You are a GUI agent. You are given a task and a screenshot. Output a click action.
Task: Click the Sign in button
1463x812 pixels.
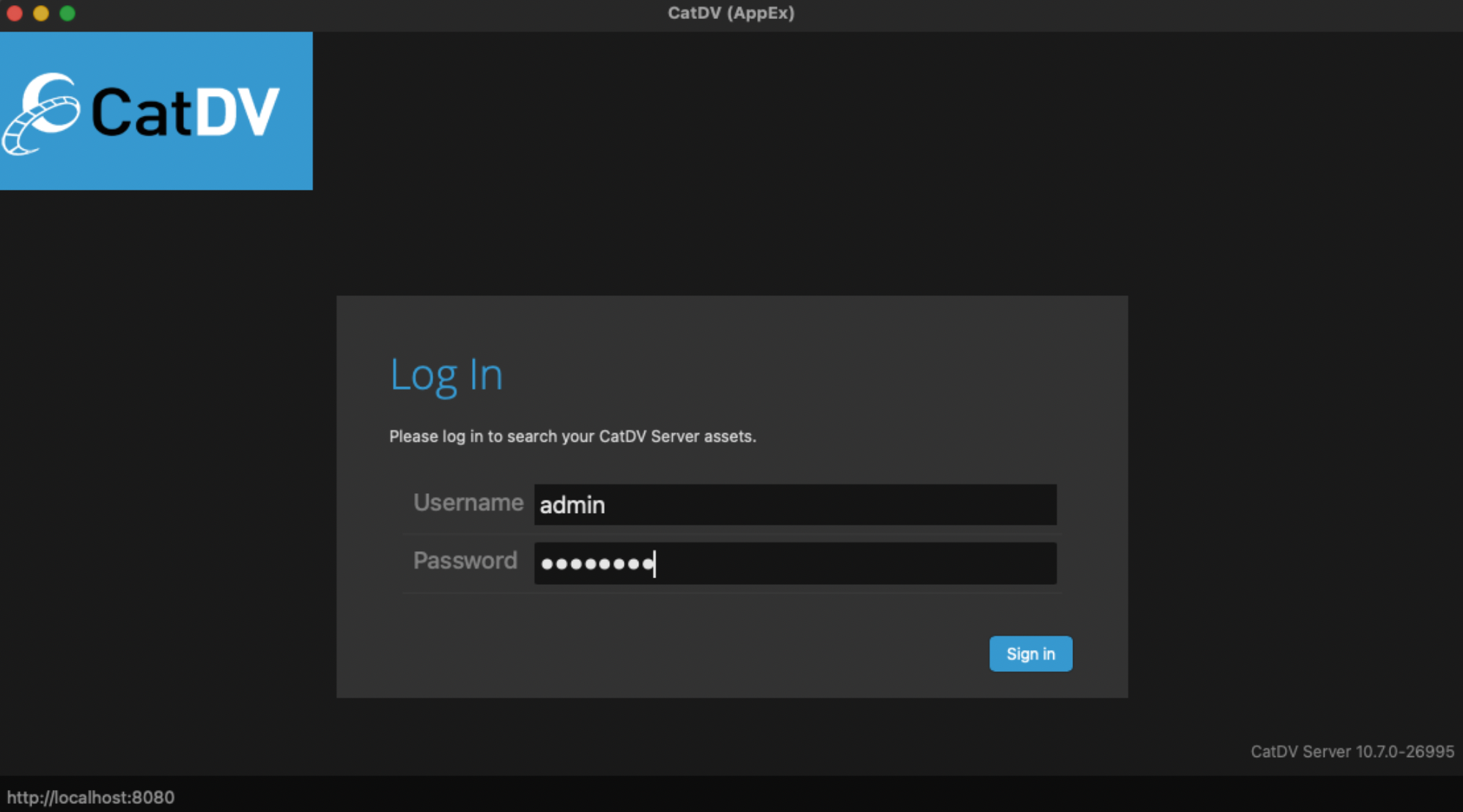tap(1031, 654)
